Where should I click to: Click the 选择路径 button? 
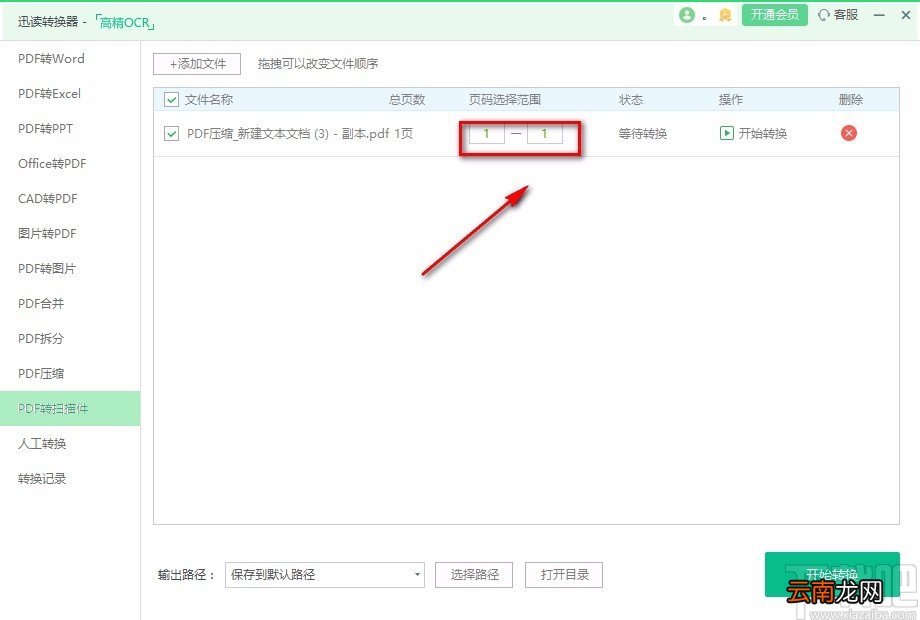tap(474, 575)
